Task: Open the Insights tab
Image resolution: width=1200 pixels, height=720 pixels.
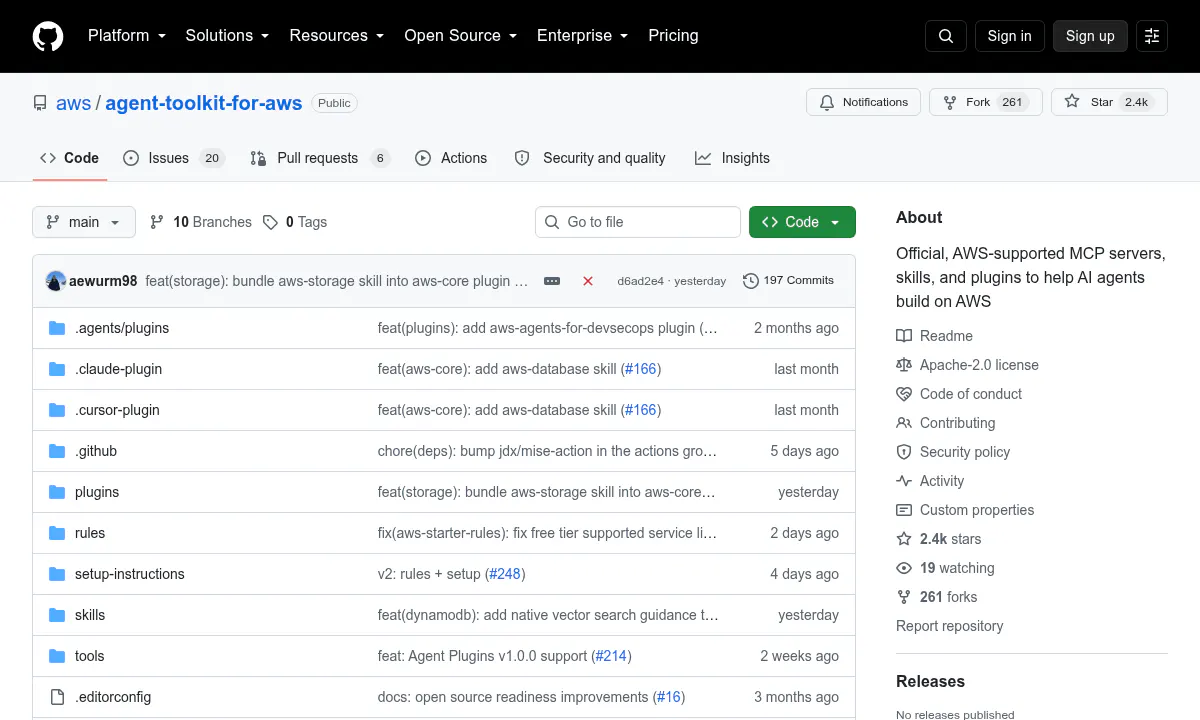Action: 732,158
